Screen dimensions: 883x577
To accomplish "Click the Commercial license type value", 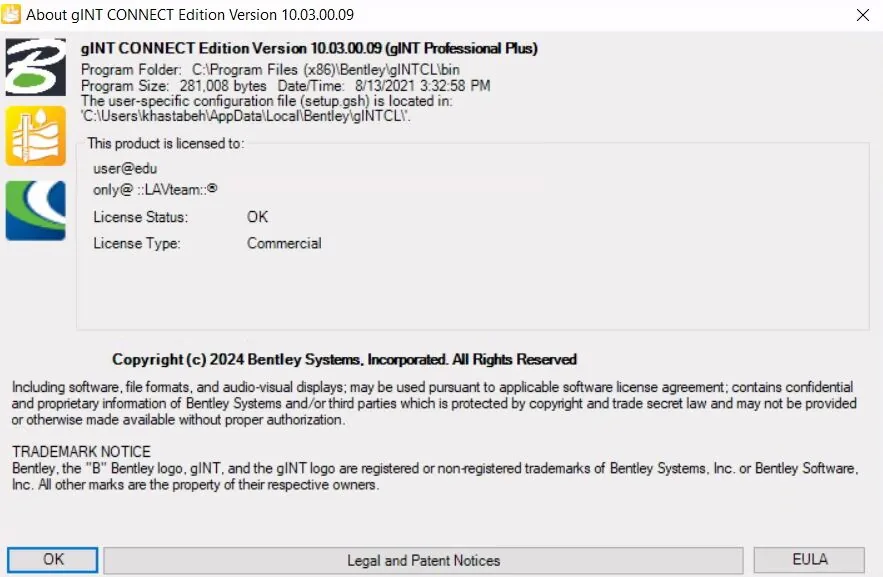I will (284, 243).
